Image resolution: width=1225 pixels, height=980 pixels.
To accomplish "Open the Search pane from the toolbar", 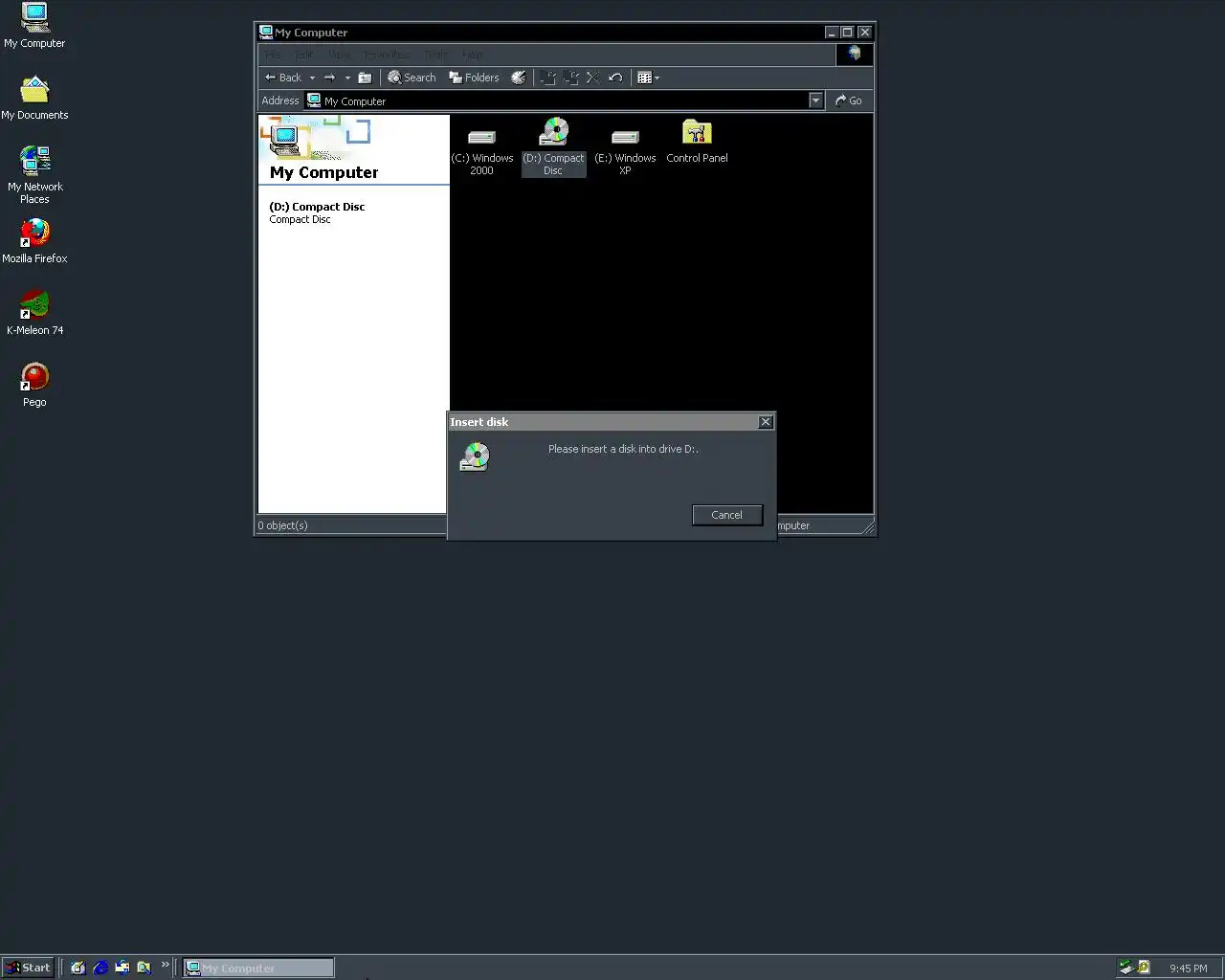I will (x=412, y=78).
